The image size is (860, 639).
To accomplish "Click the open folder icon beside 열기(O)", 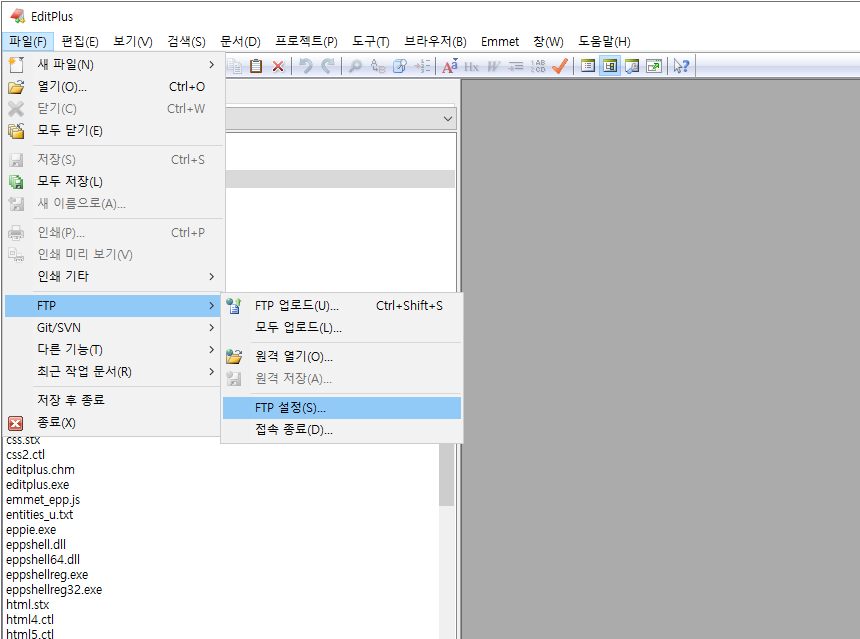I will 16,87.
